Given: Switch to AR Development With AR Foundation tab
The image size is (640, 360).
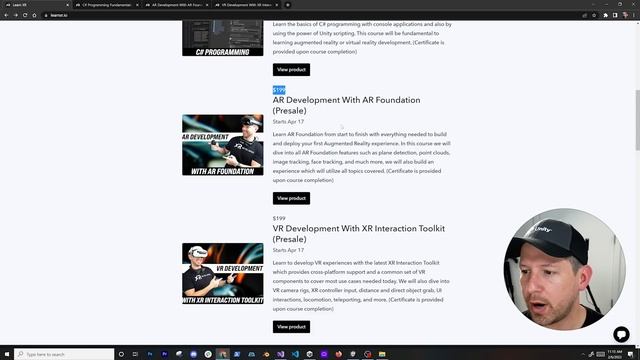Looking at the screenshot, I should pyautogui.click(x=176, y=5).
